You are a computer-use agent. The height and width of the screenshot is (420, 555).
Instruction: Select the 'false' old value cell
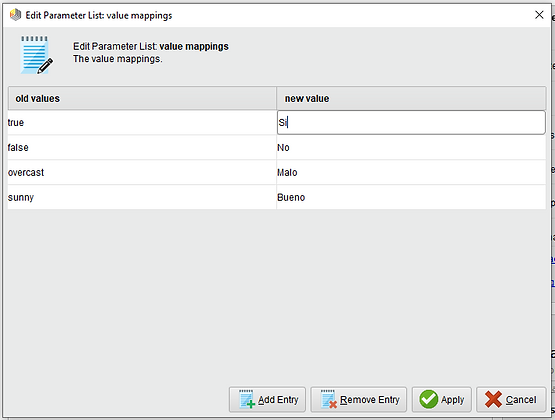(142, 147)
